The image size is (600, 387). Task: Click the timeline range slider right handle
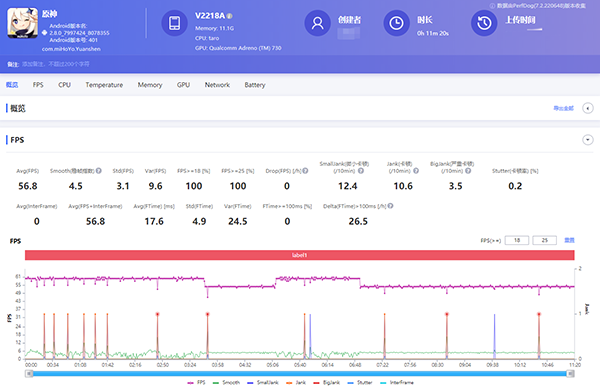point(571,374)
